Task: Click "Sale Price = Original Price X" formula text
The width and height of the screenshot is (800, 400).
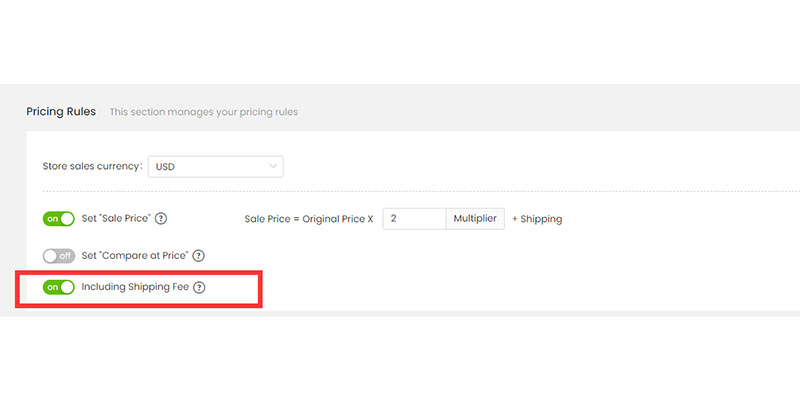Action: (308, 219)
